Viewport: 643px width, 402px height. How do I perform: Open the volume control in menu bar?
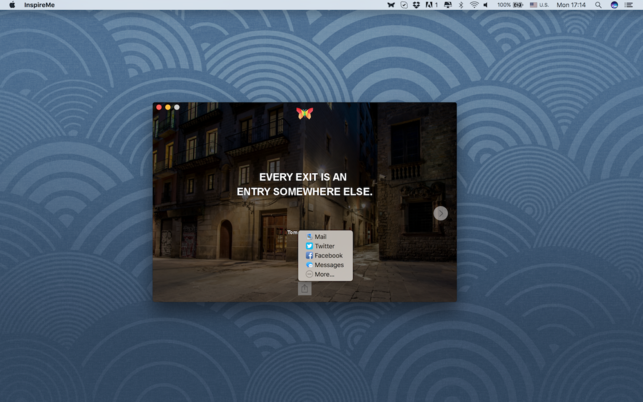click(x=486, y=5)
